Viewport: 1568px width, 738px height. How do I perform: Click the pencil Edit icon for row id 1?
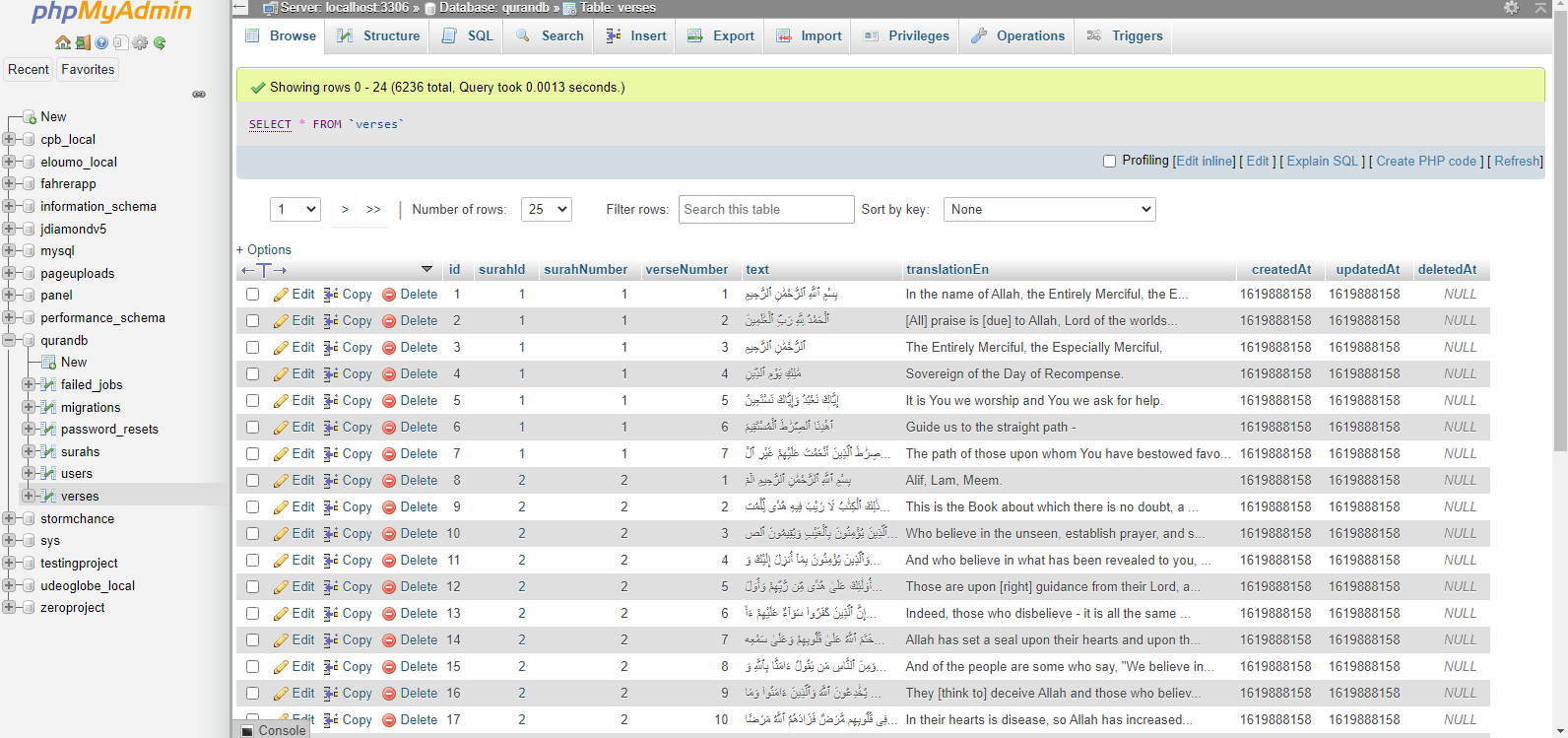(281, 295)
